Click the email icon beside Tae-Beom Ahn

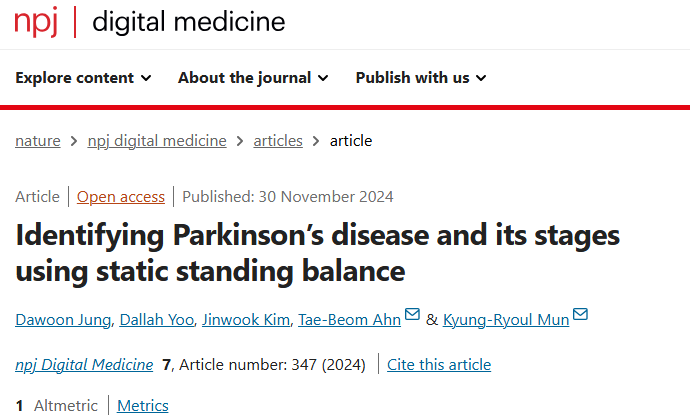pyautogui.click(x=412, y=314)
